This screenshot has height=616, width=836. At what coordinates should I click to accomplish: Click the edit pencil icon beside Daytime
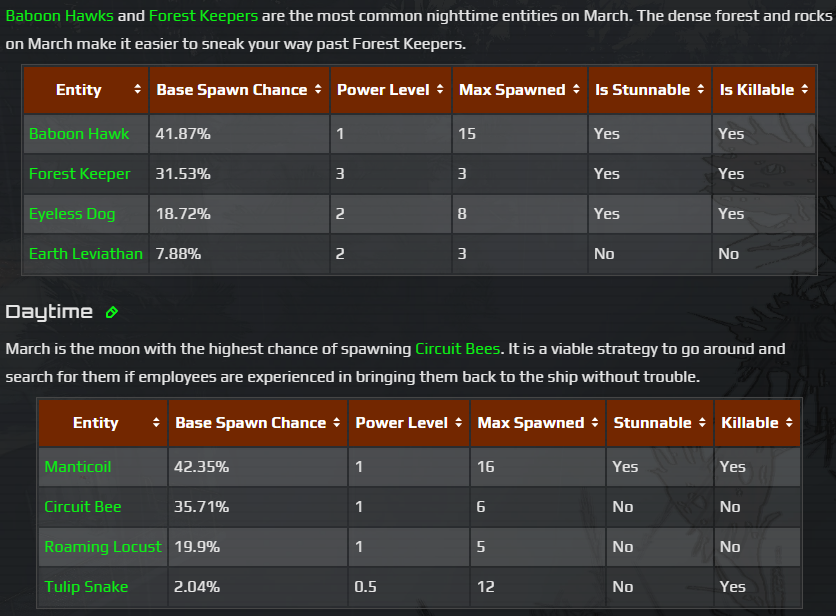tap(112, 312)
